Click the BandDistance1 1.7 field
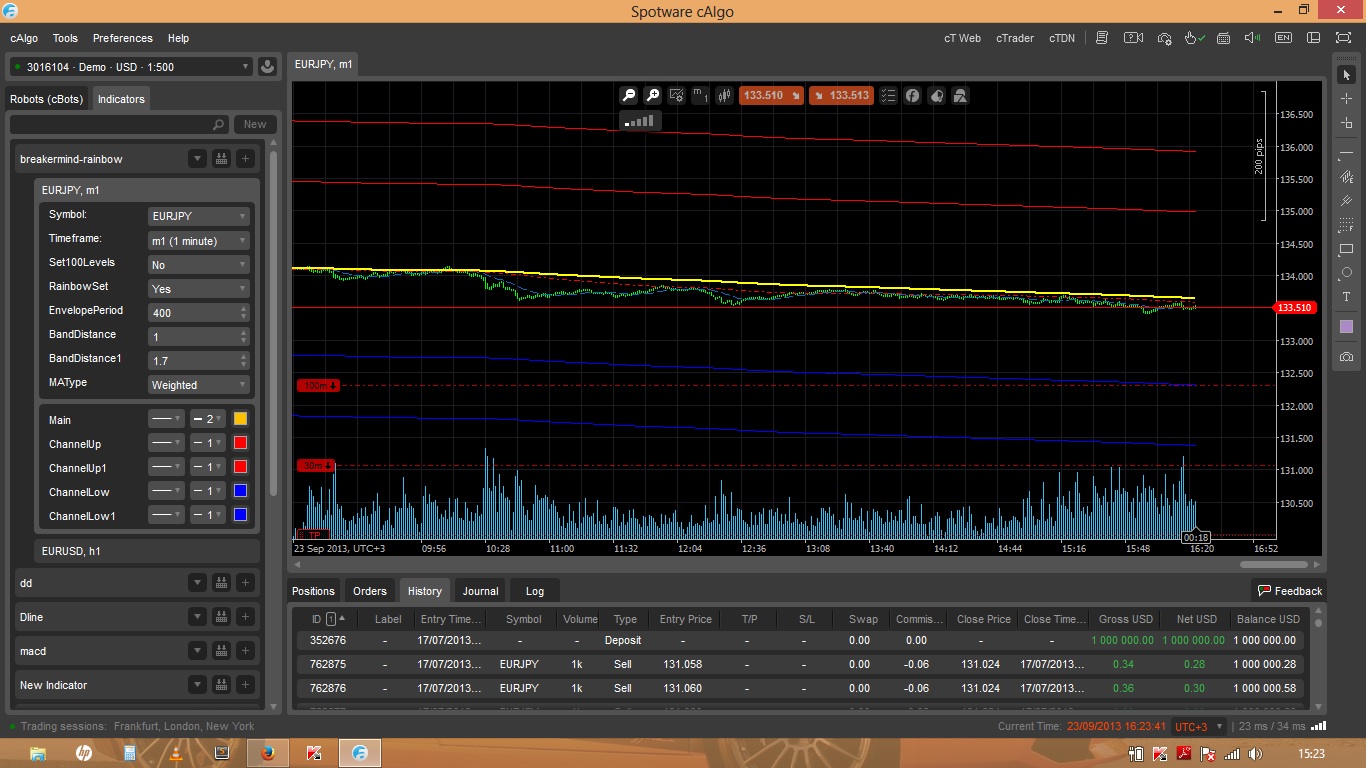 (198, 360)
